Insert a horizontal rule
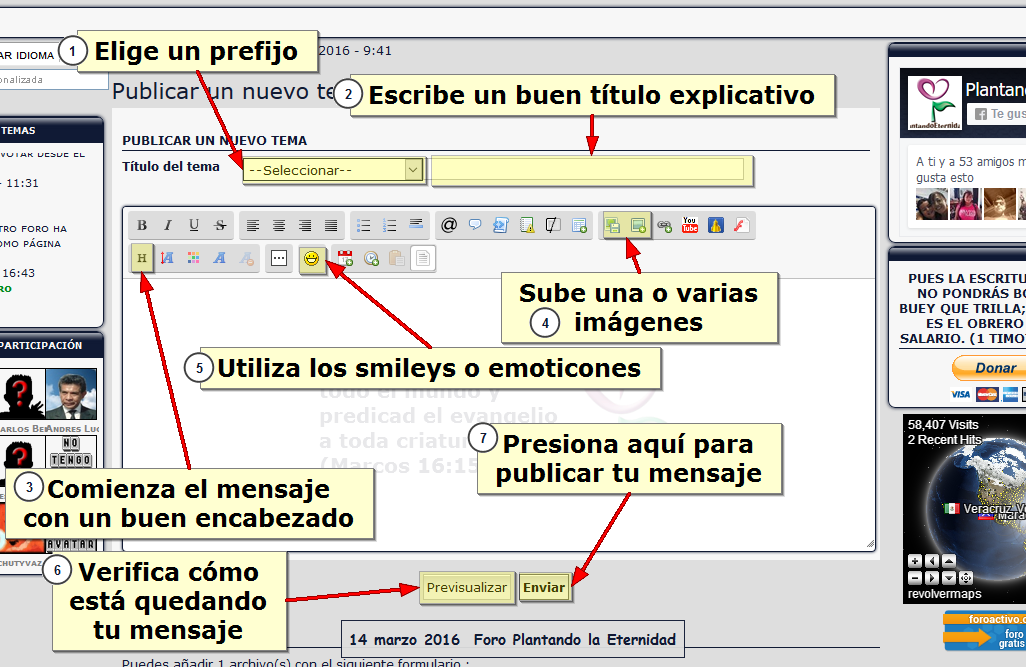The image size is (1026, 667). tap(416, 225)
